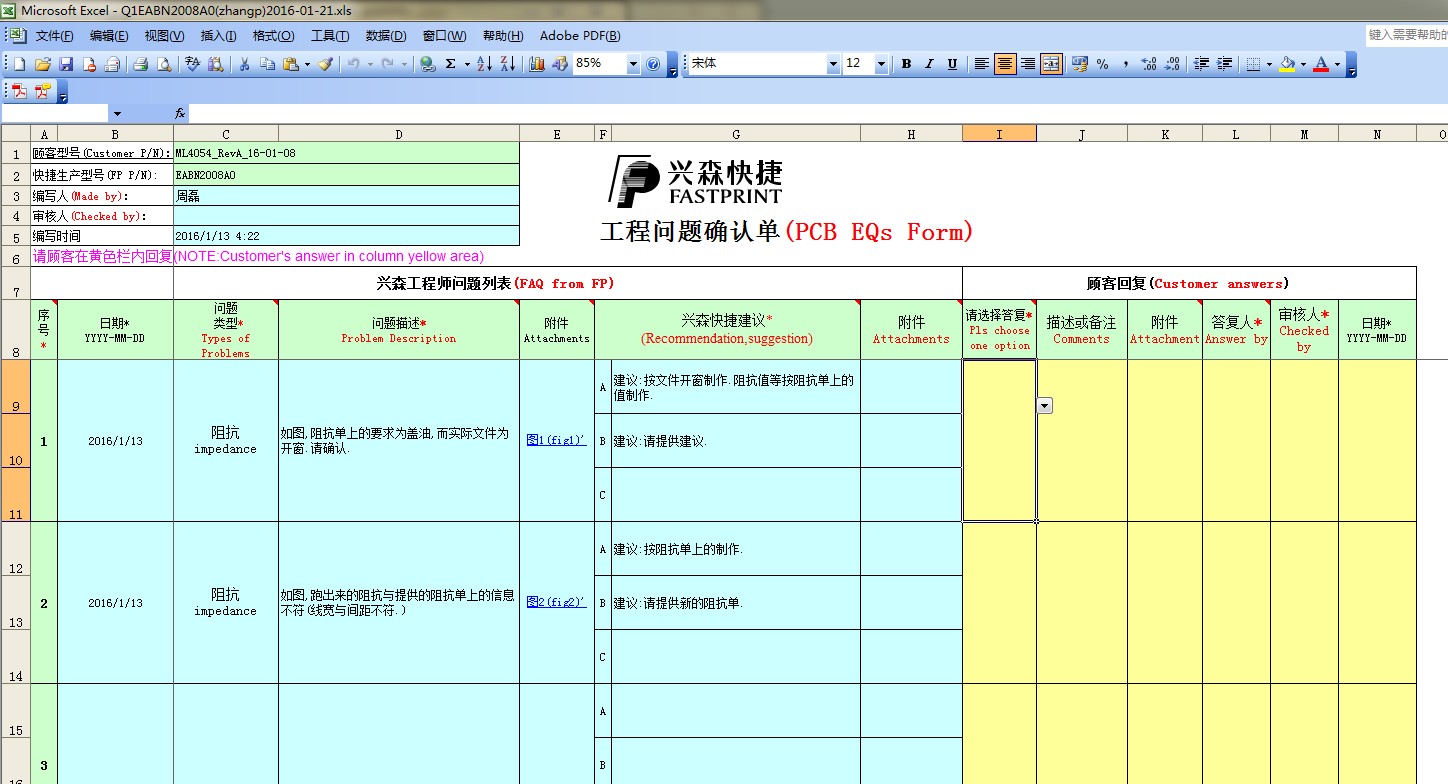Select column I header
Screen dimensions: 1448x784
tap(999, 134)
